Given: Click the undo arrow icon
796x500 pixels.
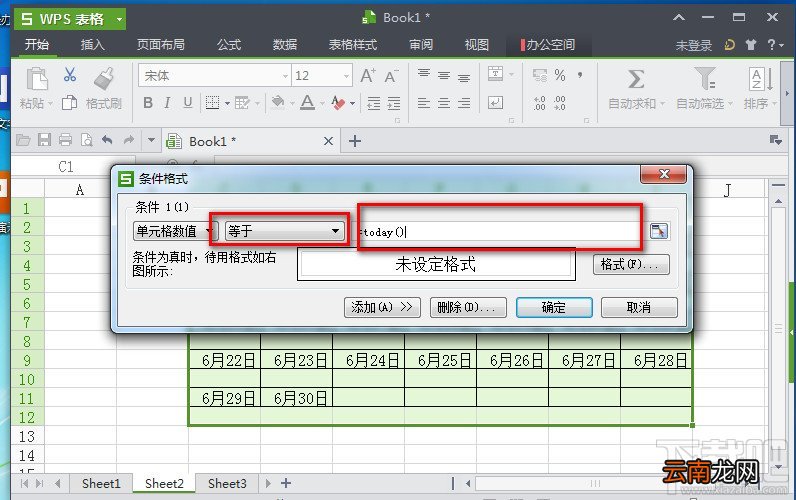Looking at the screenshot, I should click(107, 140).
